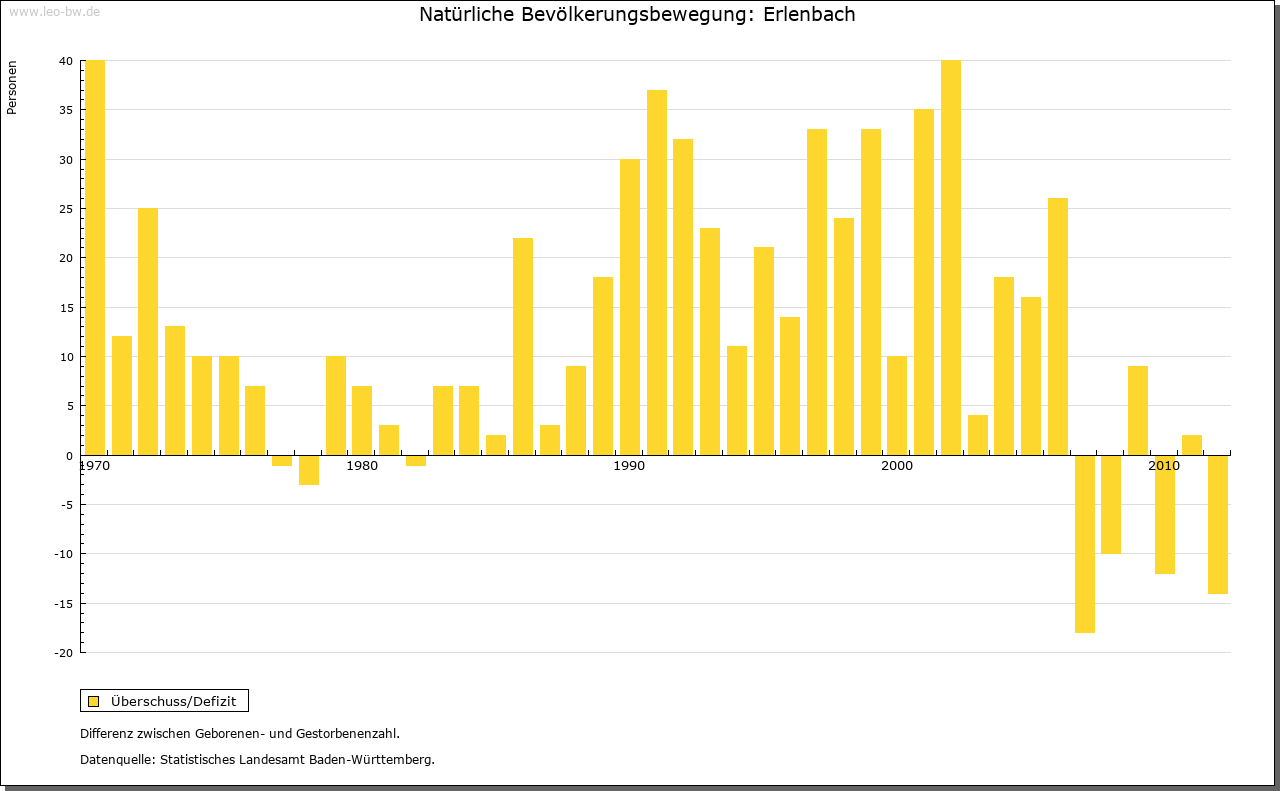Click the 2002 bar reaching 40

tap(950, 257)
